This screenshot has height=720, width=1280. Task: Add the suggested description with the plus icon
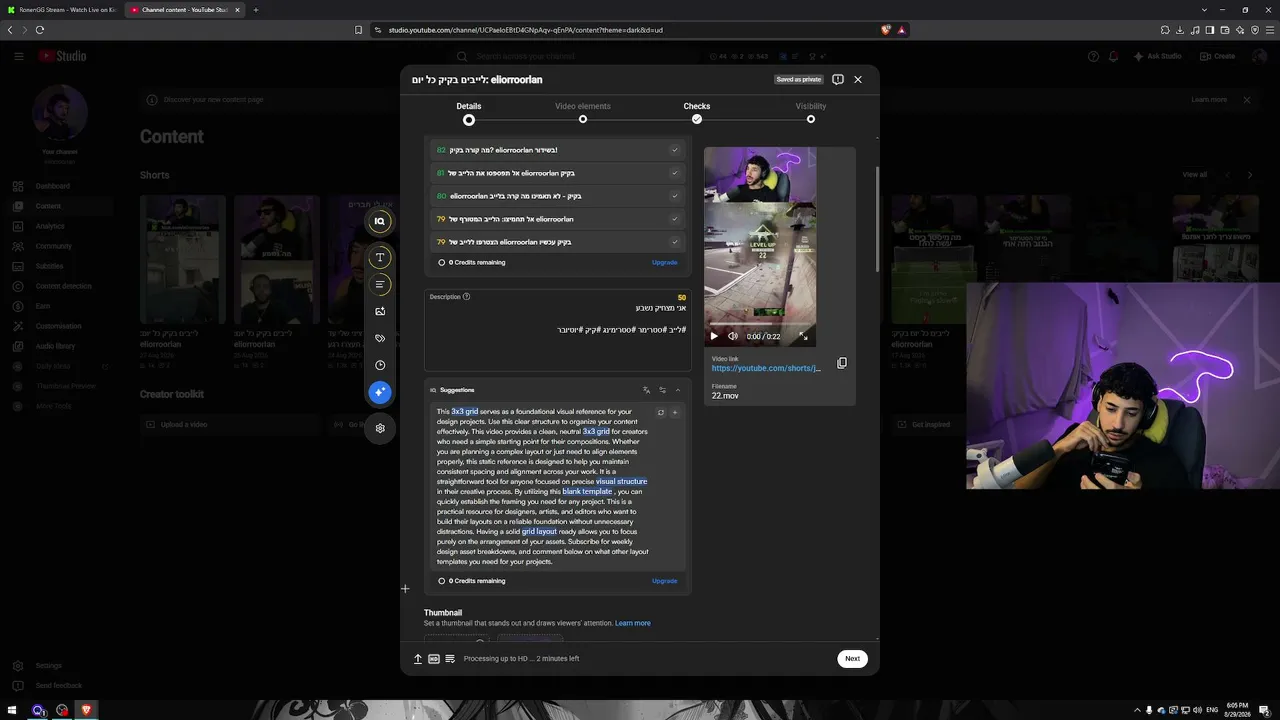(674, 412)
